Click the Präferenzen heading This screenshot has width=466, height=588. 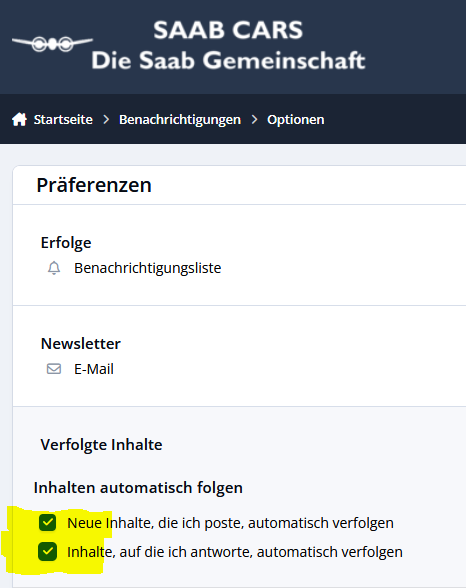point(94,185)
